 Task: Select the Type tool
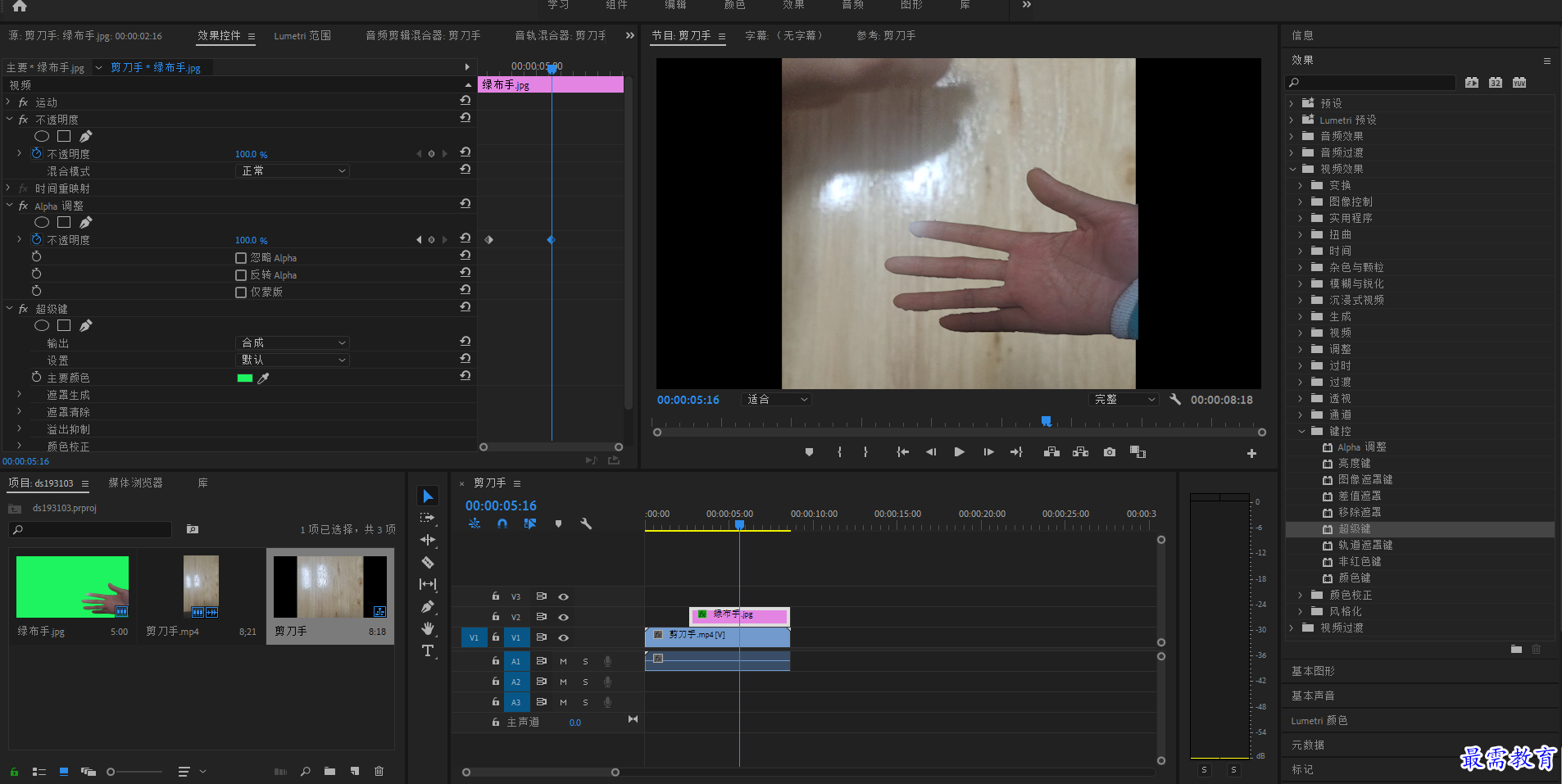[x=428, y=650]
